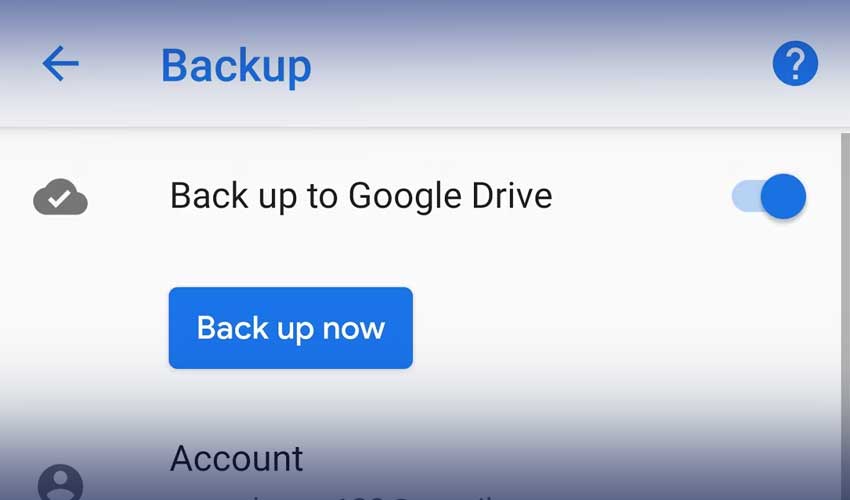Click the "Back up to Google Drive" label

click(x=361, y=196)
